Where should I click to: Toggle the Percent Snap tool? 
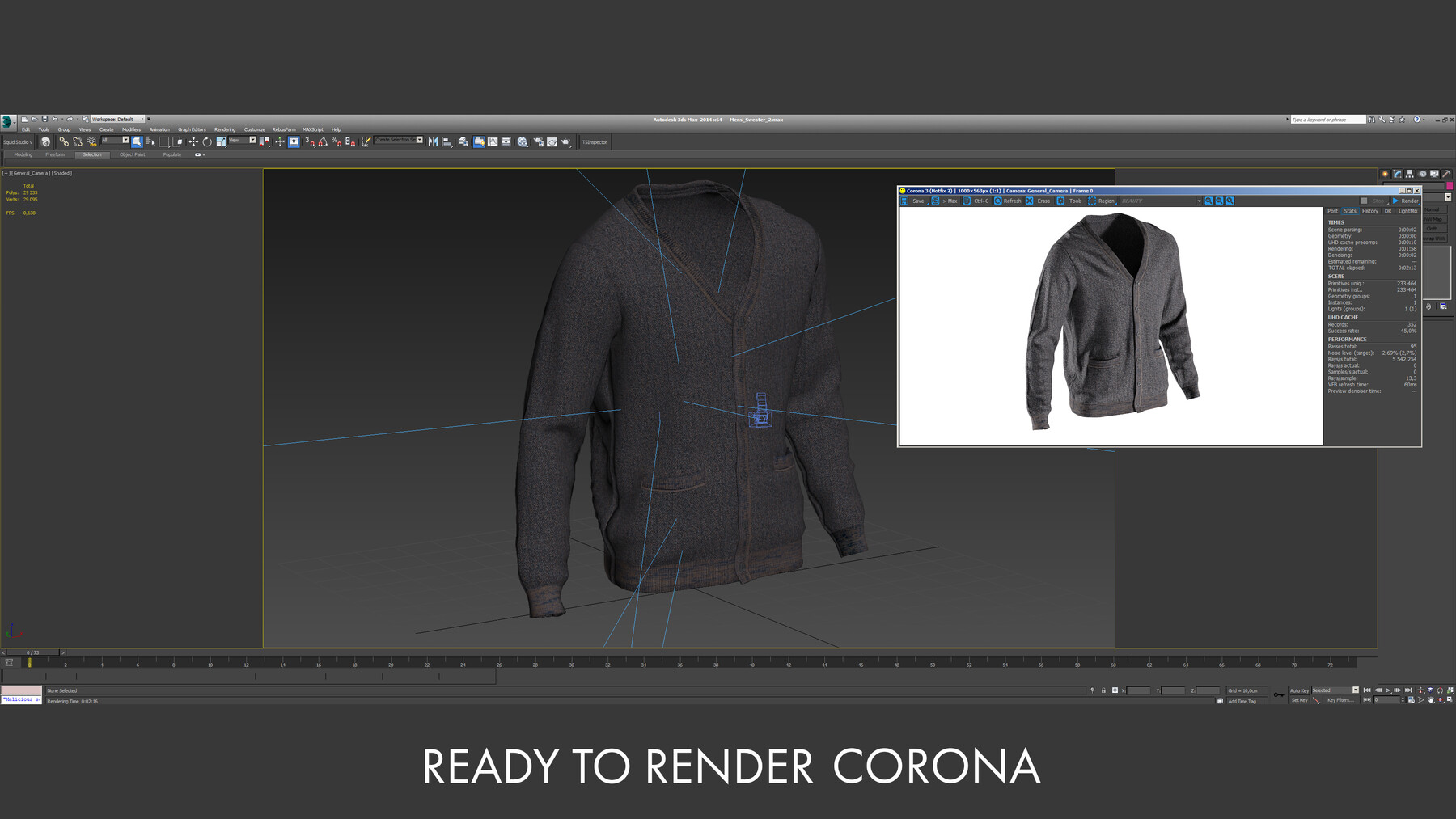(x=336, y=141)
